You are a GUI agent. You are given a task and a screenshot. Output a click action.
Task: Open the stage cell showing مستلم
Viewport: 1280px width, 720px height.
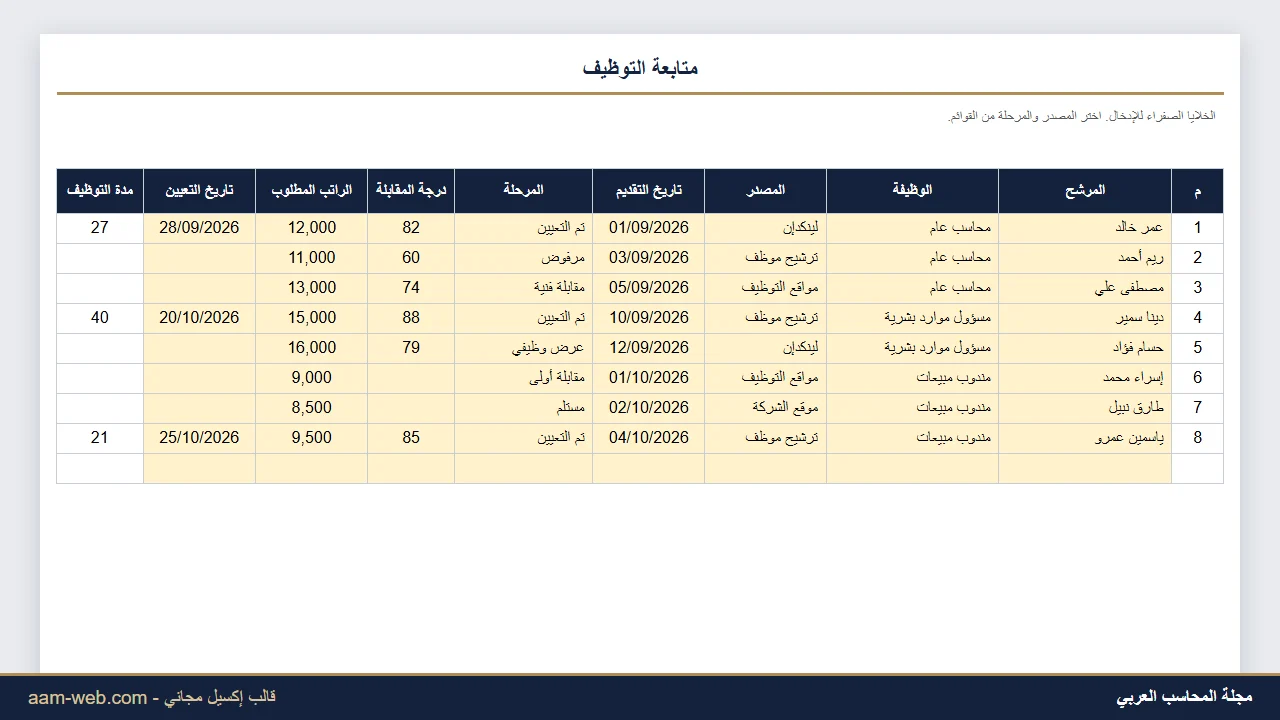click(x=524, y=408)
